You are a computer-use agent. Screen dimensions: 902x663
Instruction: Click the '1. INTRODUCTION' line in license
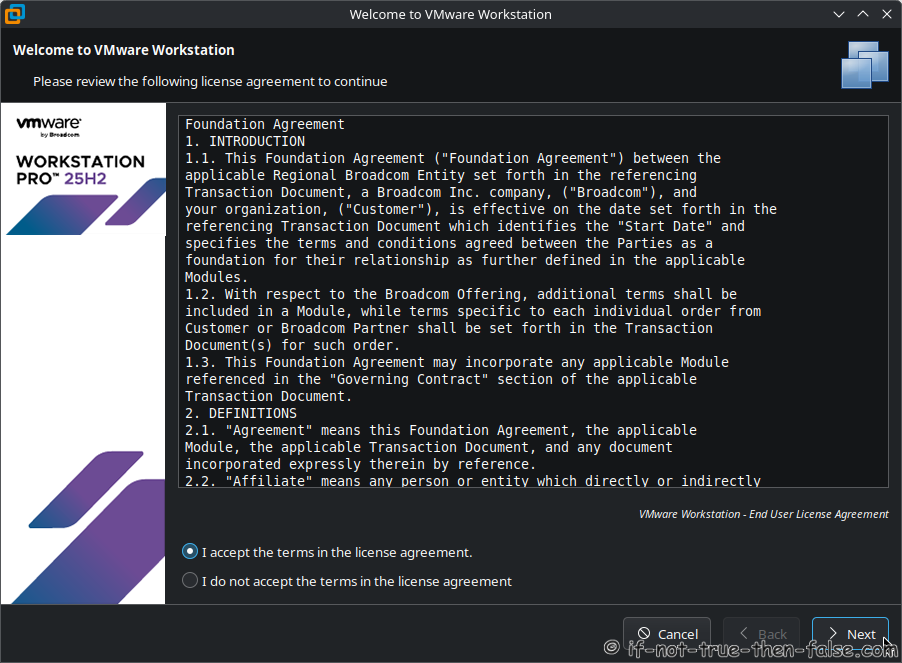pyautogui.click(x=244, y=141)
